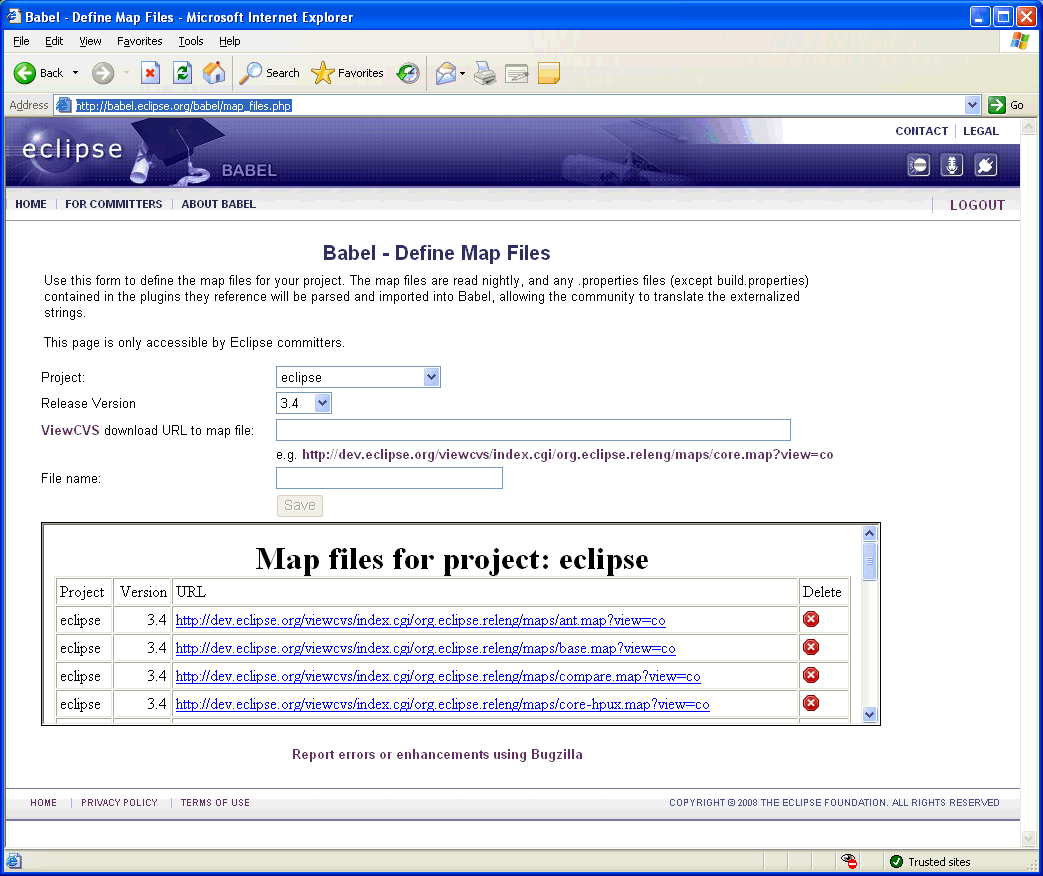This screenshot has width=1043, height=876.
Task: Click the privacy eye status bar icon
Action: click(x=849, y=861)
